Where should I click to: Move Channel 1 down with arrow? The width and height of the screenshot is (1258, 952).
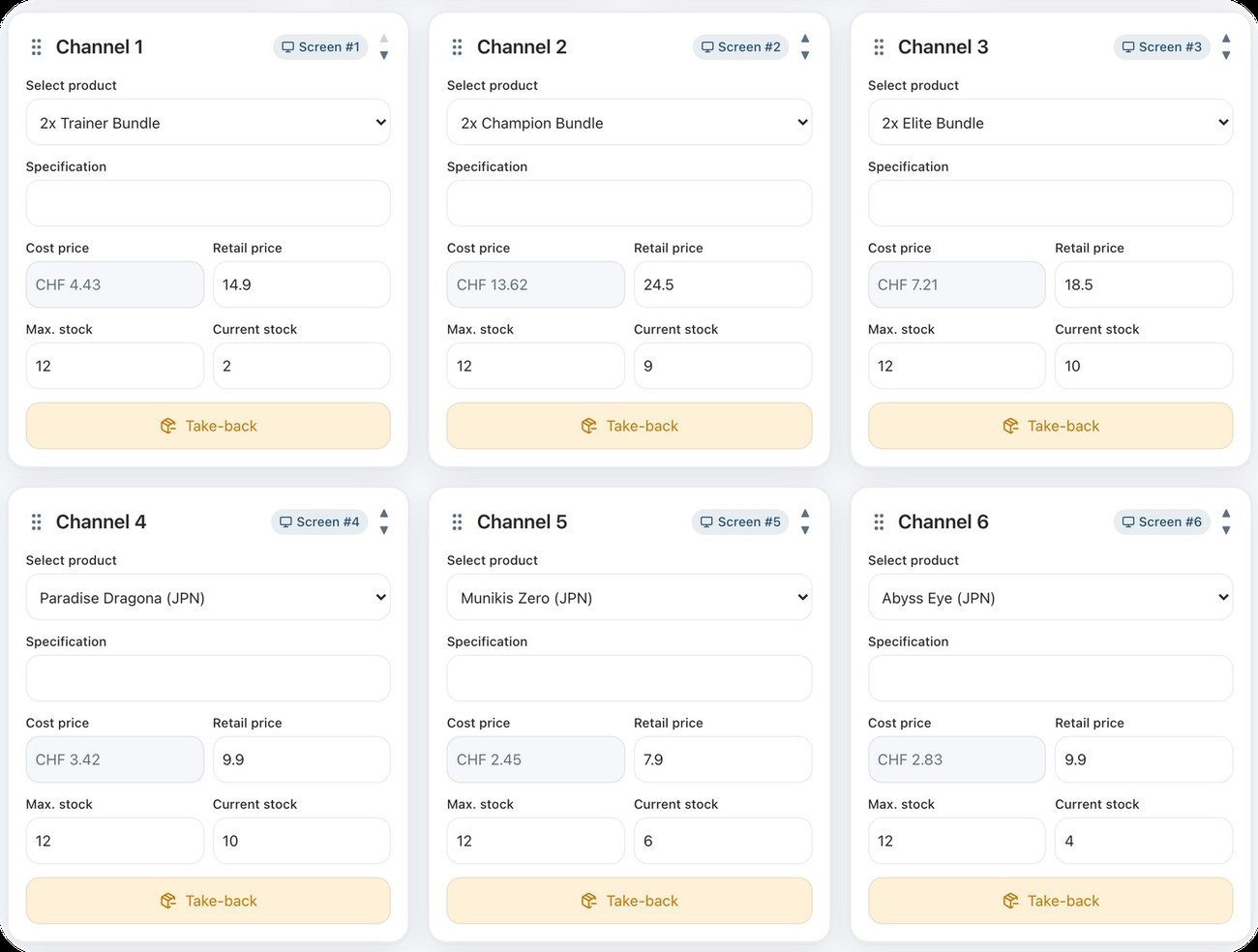[x=384, y=55]
